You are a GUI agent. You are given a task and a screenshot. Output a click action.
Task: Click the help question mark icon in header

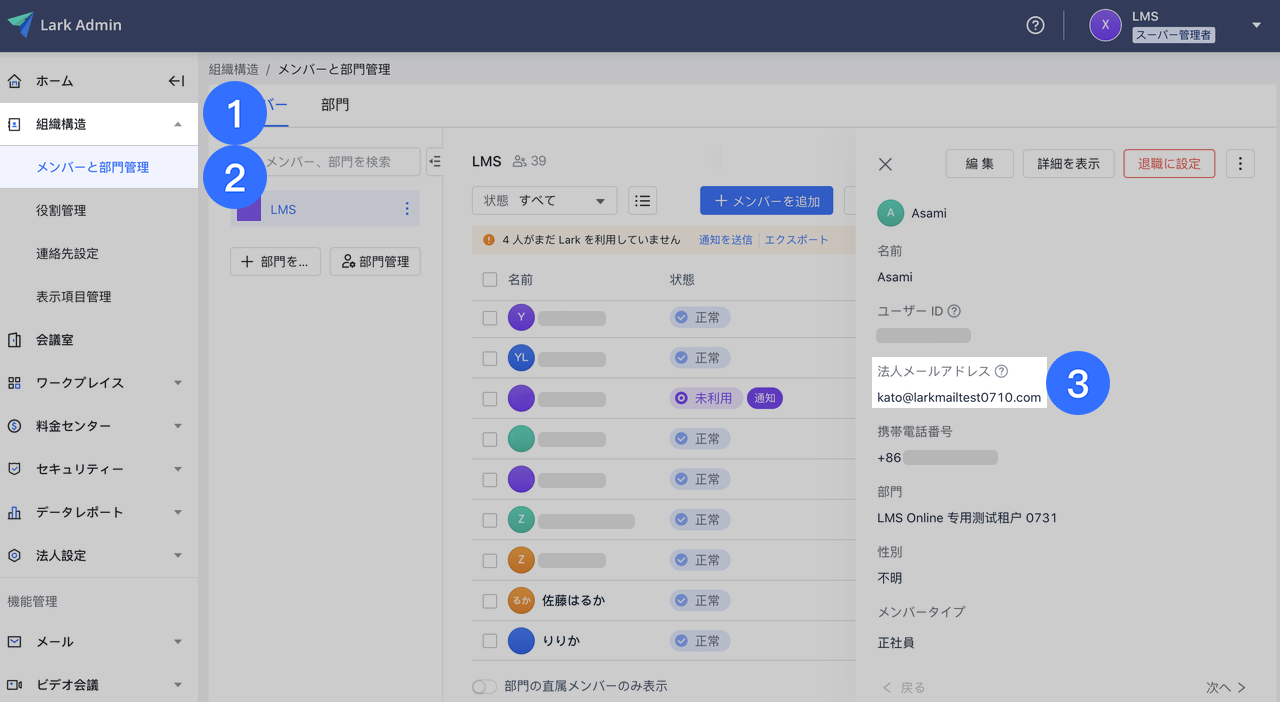(1035, 25)
